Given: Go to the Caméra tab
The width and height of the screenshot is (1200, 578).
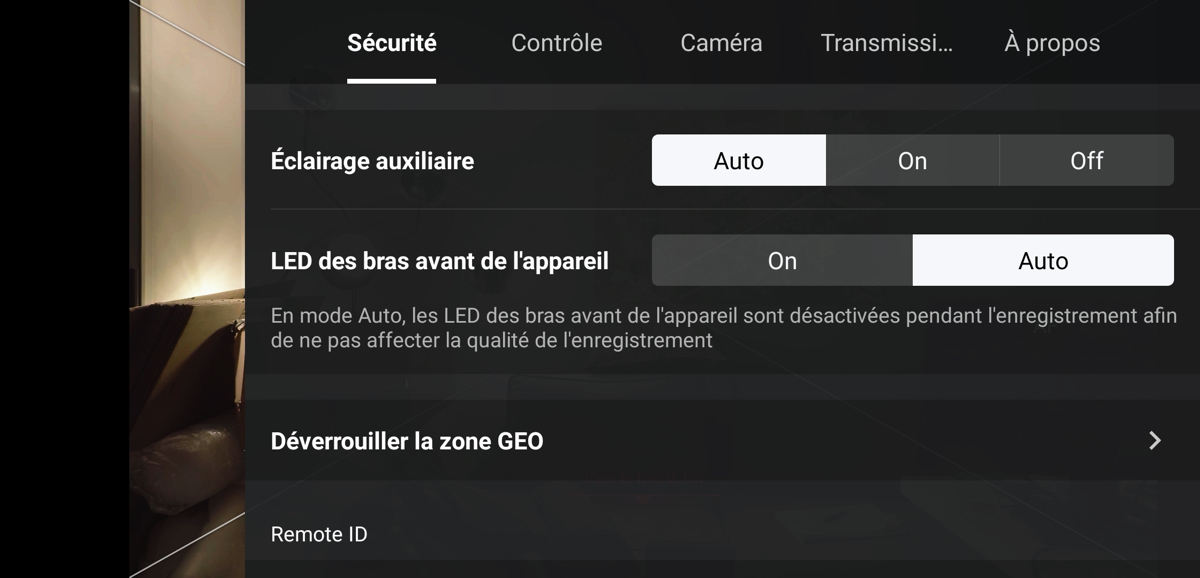Looking at the screenshot, I should click(721, 43).
